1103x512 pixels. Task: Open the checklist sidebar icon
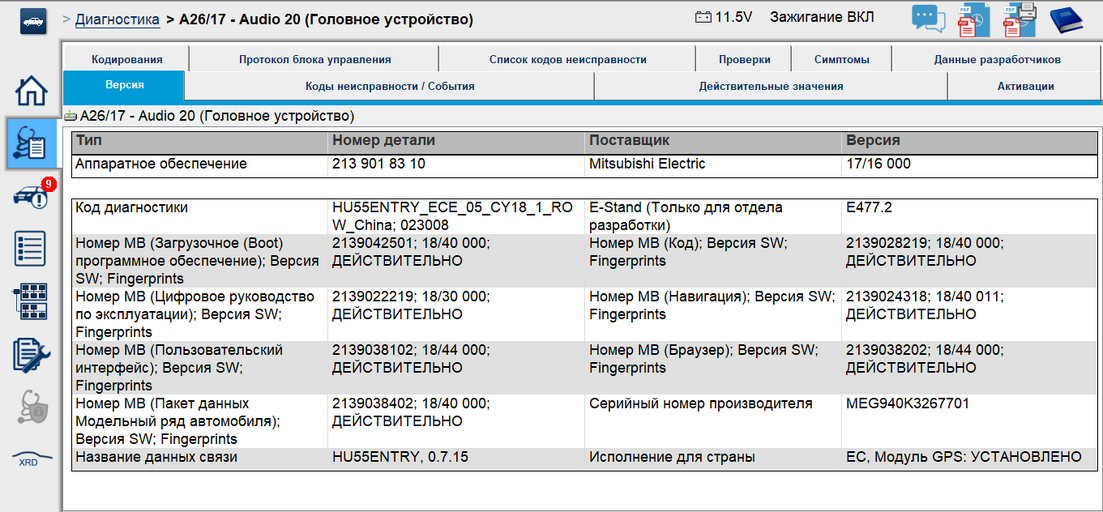[x=31, y=248]
